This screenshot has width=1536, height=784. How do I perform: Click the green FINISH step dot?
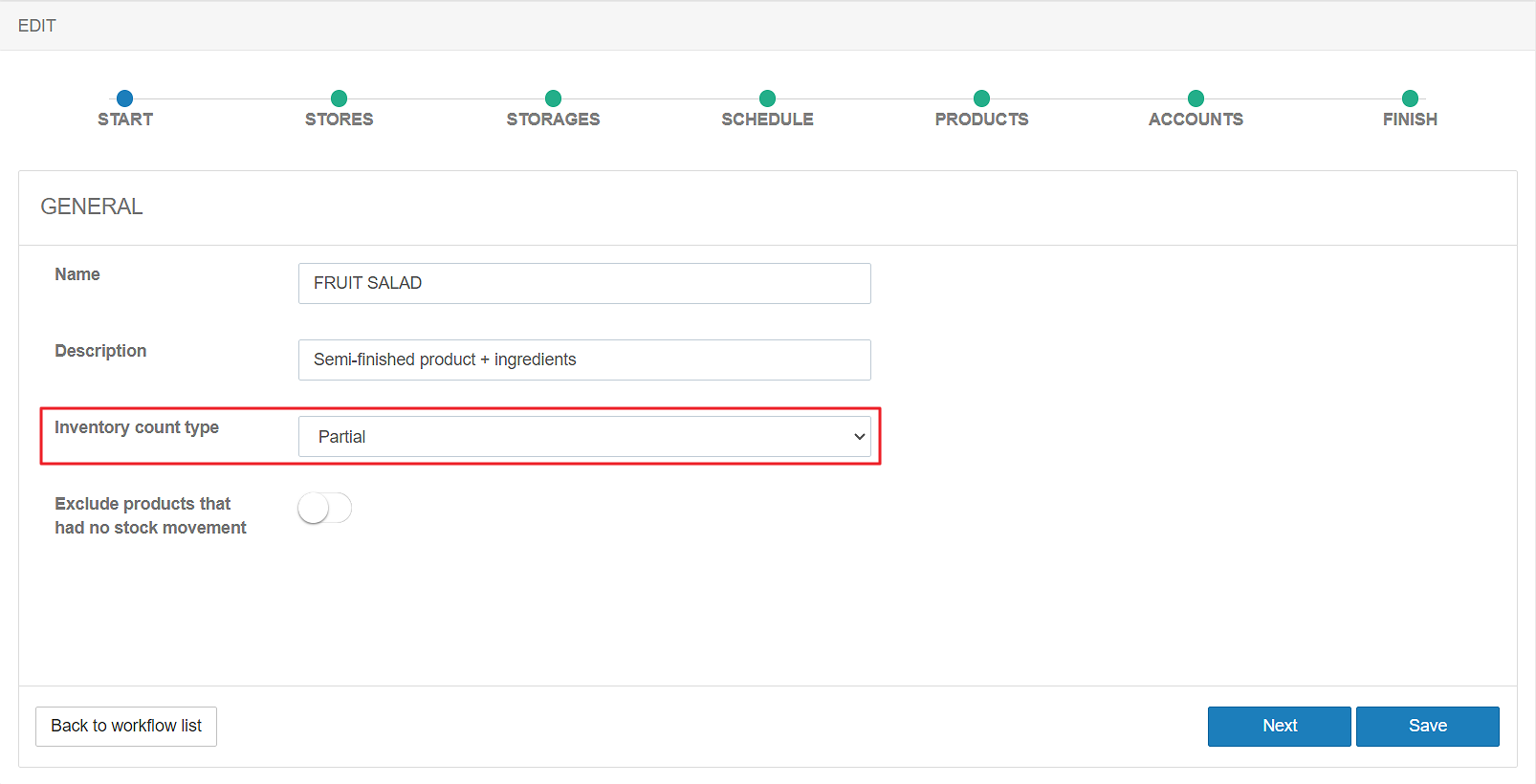click(x=1410, y=98)
